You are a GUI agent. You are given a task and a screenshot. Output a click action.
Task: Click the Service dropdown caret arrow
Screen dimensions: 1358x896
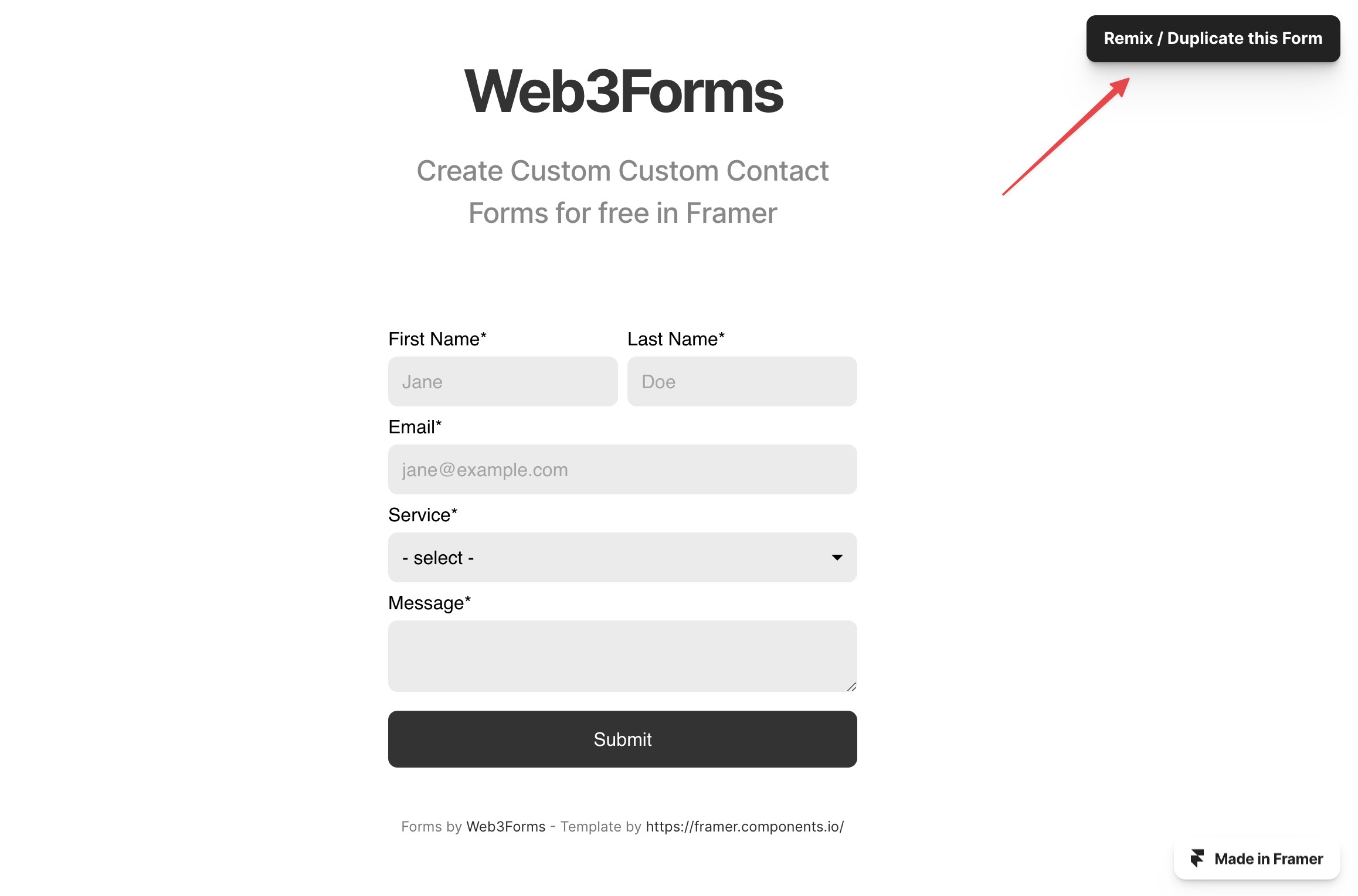pyautogui.click(x=837, y=558)
